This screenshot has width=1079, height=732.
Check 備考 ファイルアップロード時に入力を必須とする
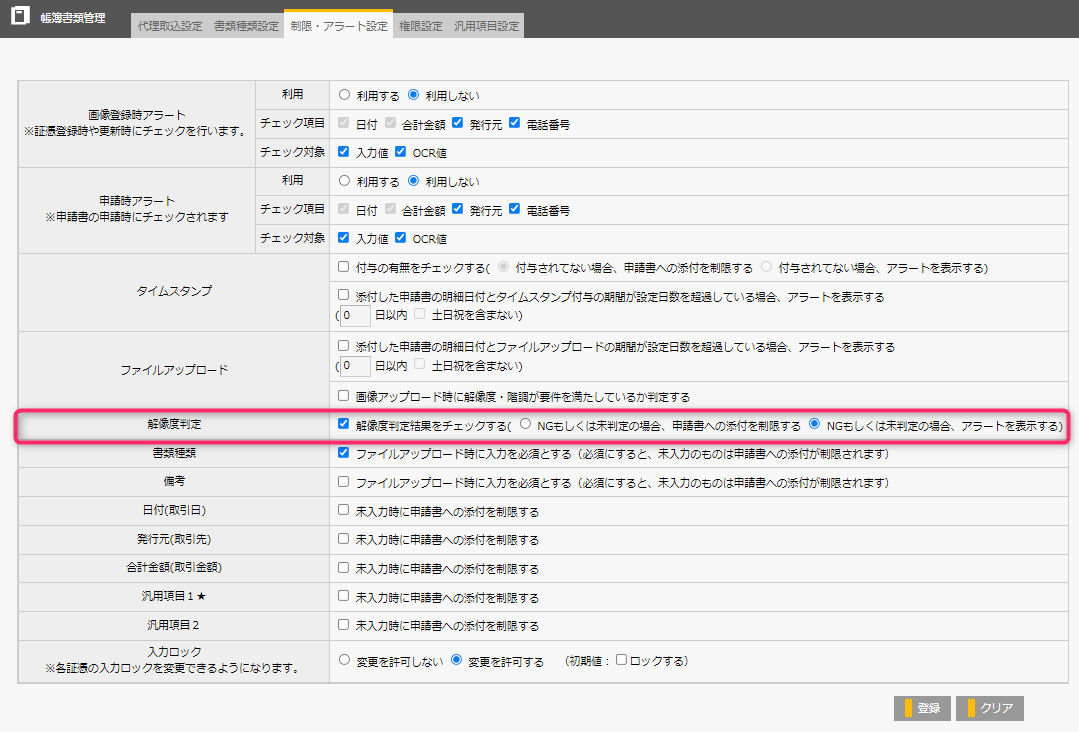click(x=345, y=483)
